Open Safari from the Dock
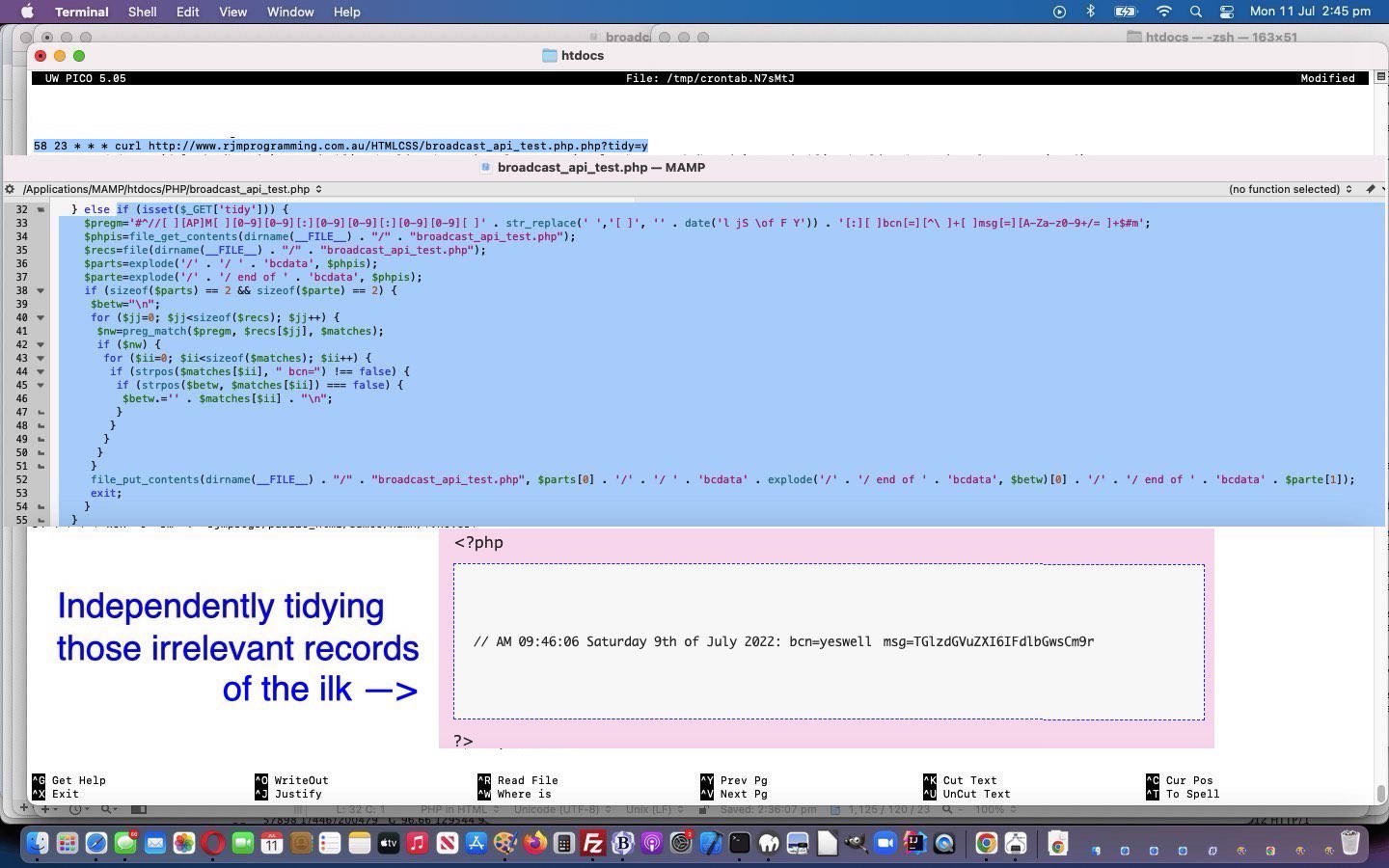 click(x=96, y=843)
